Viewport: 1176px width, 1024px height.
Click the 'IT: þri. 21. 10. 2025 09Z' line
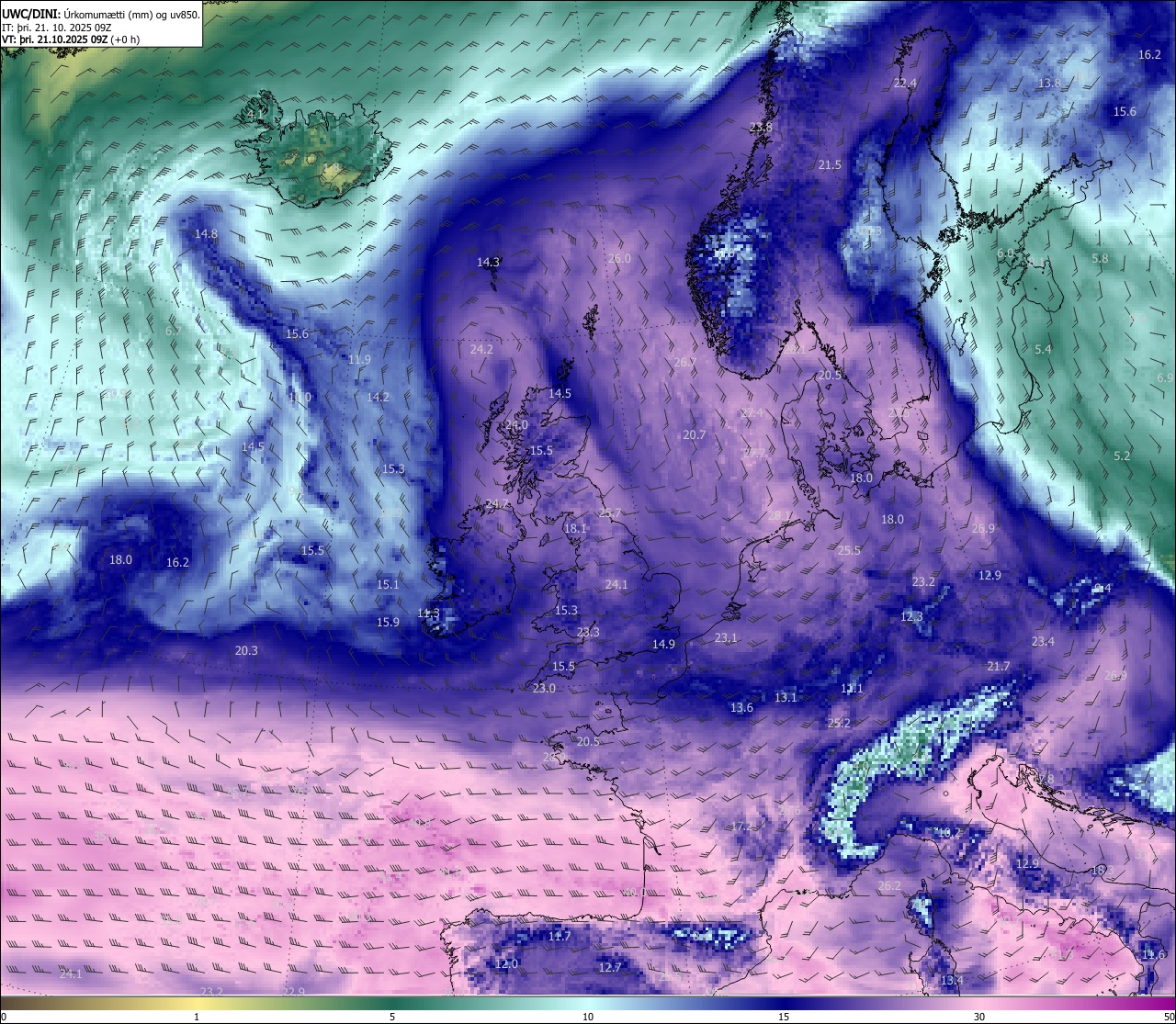coord(56,28)
